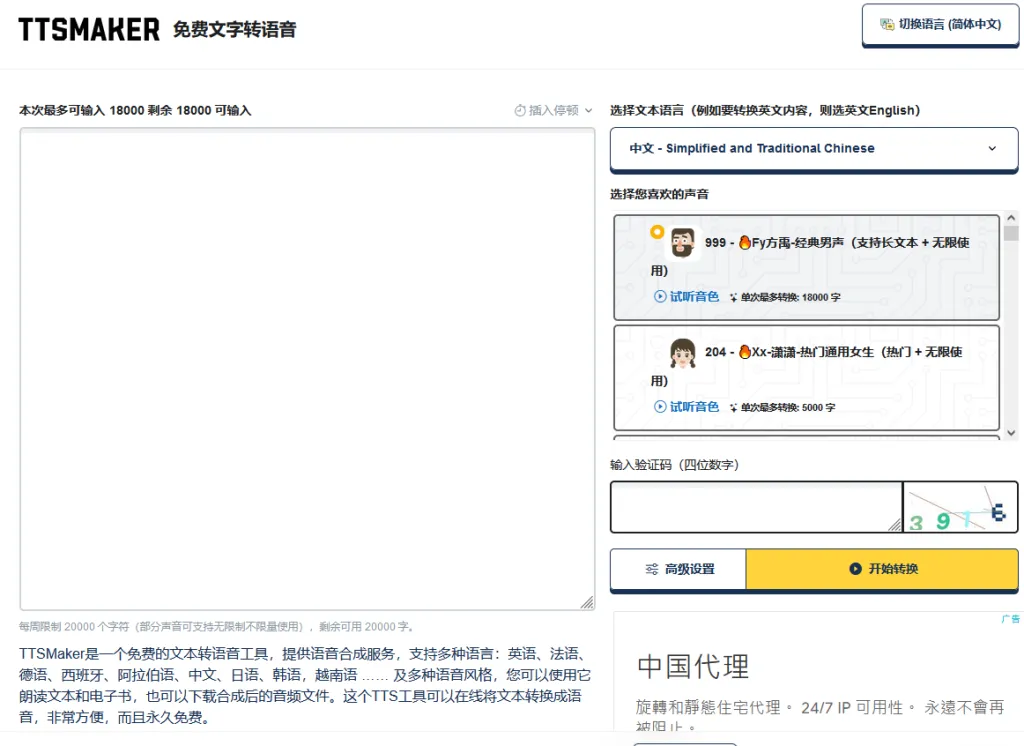
Task: Click the bearded male avatar for voice 999
Action: [x=682, y=243]
